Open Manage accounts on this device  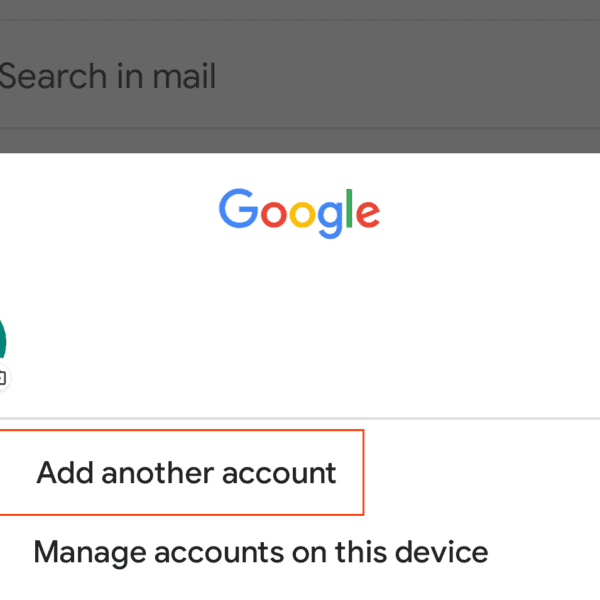pos(260,551)
